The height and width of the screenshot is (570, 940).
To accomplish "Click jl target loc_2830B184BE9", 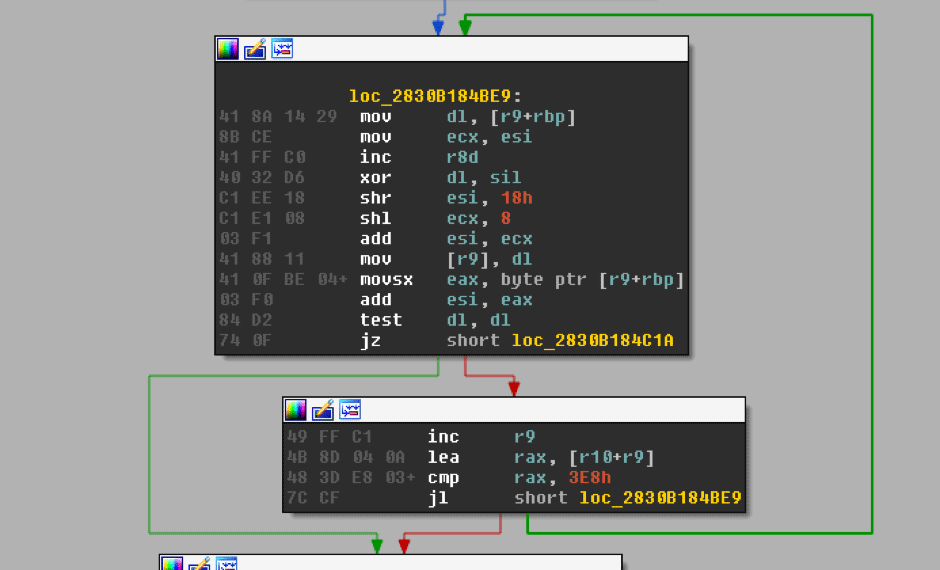I will (x=660, y=498).
